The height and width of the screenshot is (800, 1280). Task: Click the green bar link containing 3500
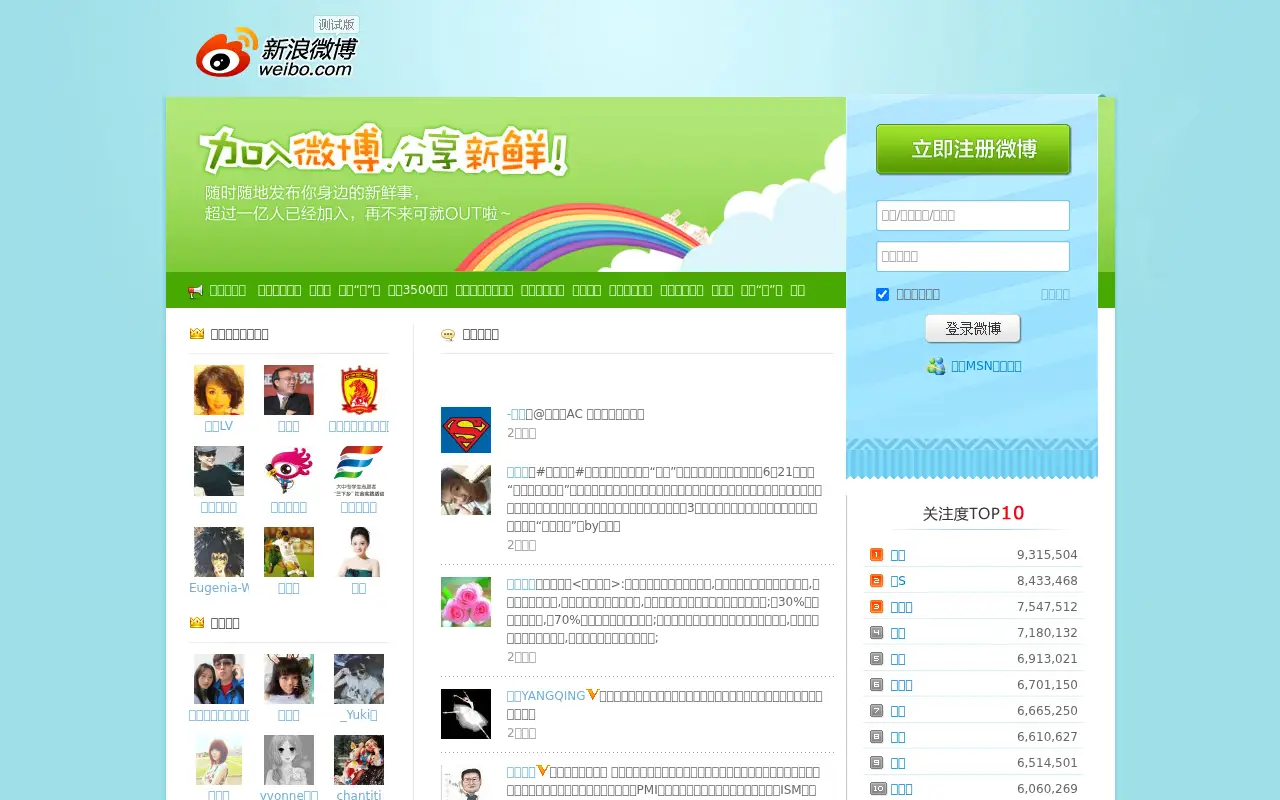(x=418, y=290)
